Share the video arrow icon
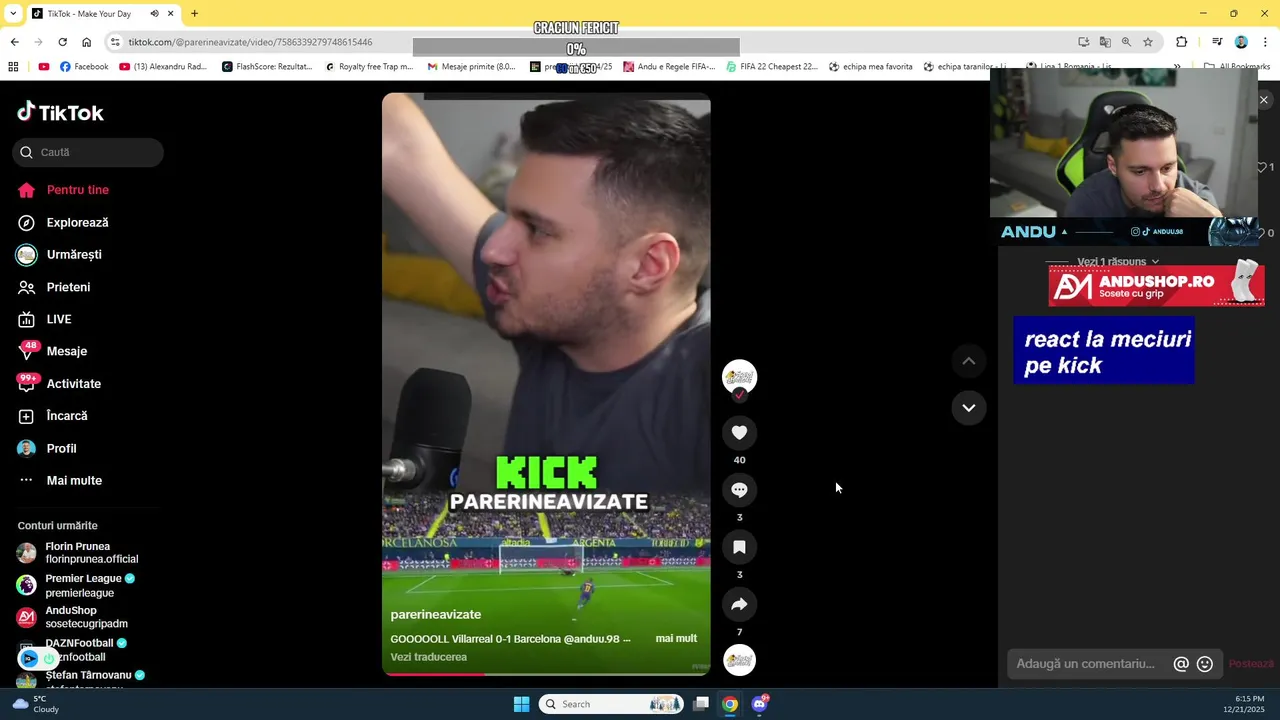 click(x=739, y=604)
